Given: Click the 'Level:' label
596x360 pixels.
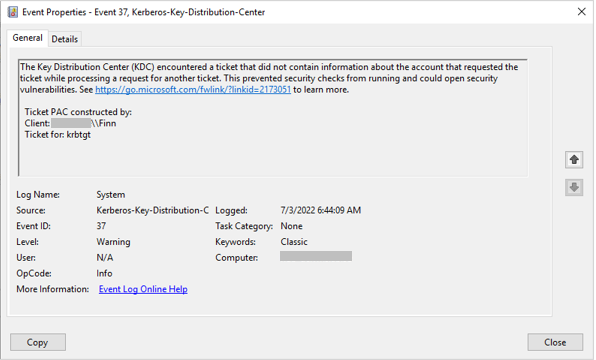Looking at the screenshot, I should tap(27, 242).
